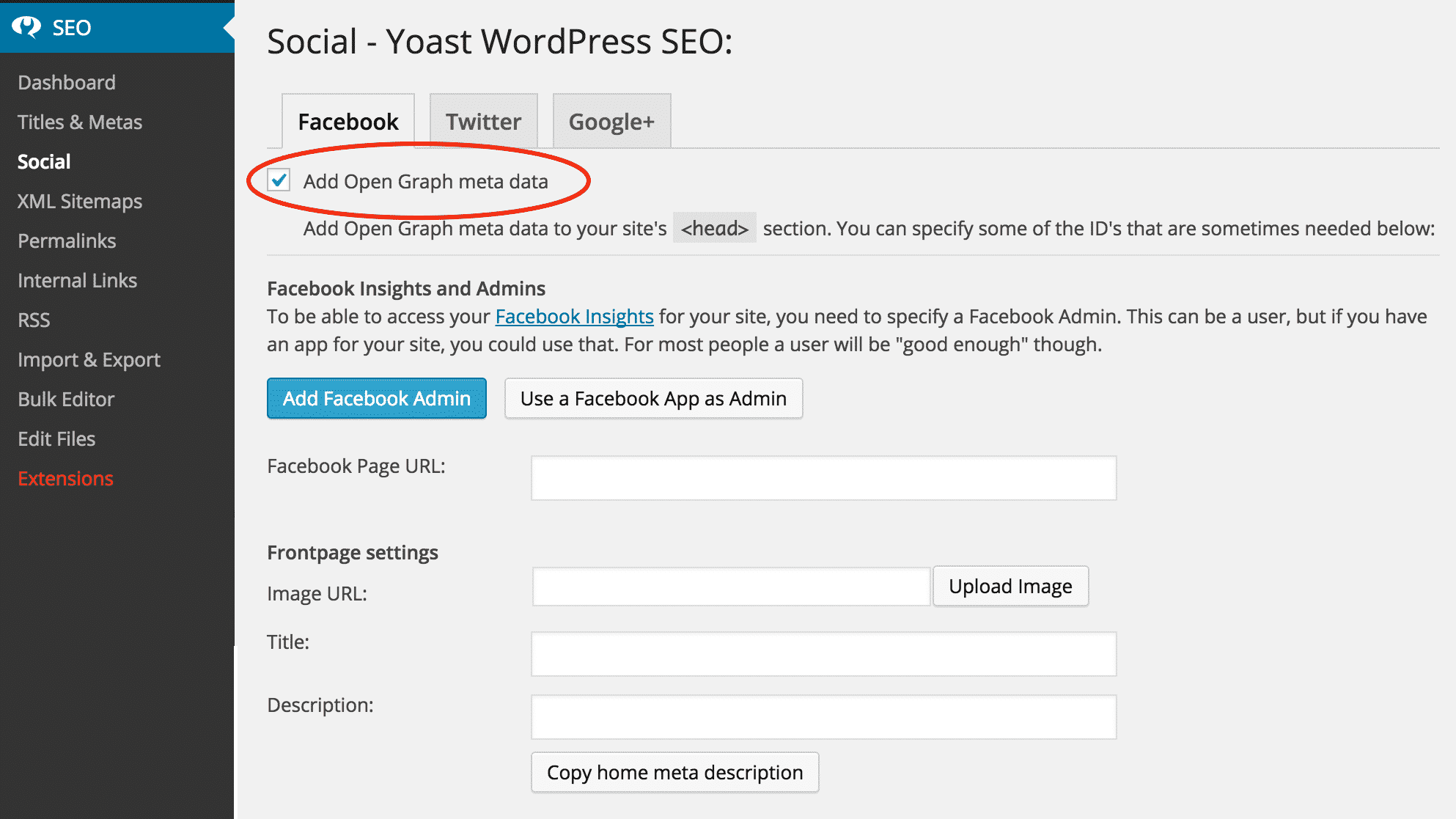Select the Social menu item
Viewport: 1456px width, 819px height.
(x=44, y=161)
